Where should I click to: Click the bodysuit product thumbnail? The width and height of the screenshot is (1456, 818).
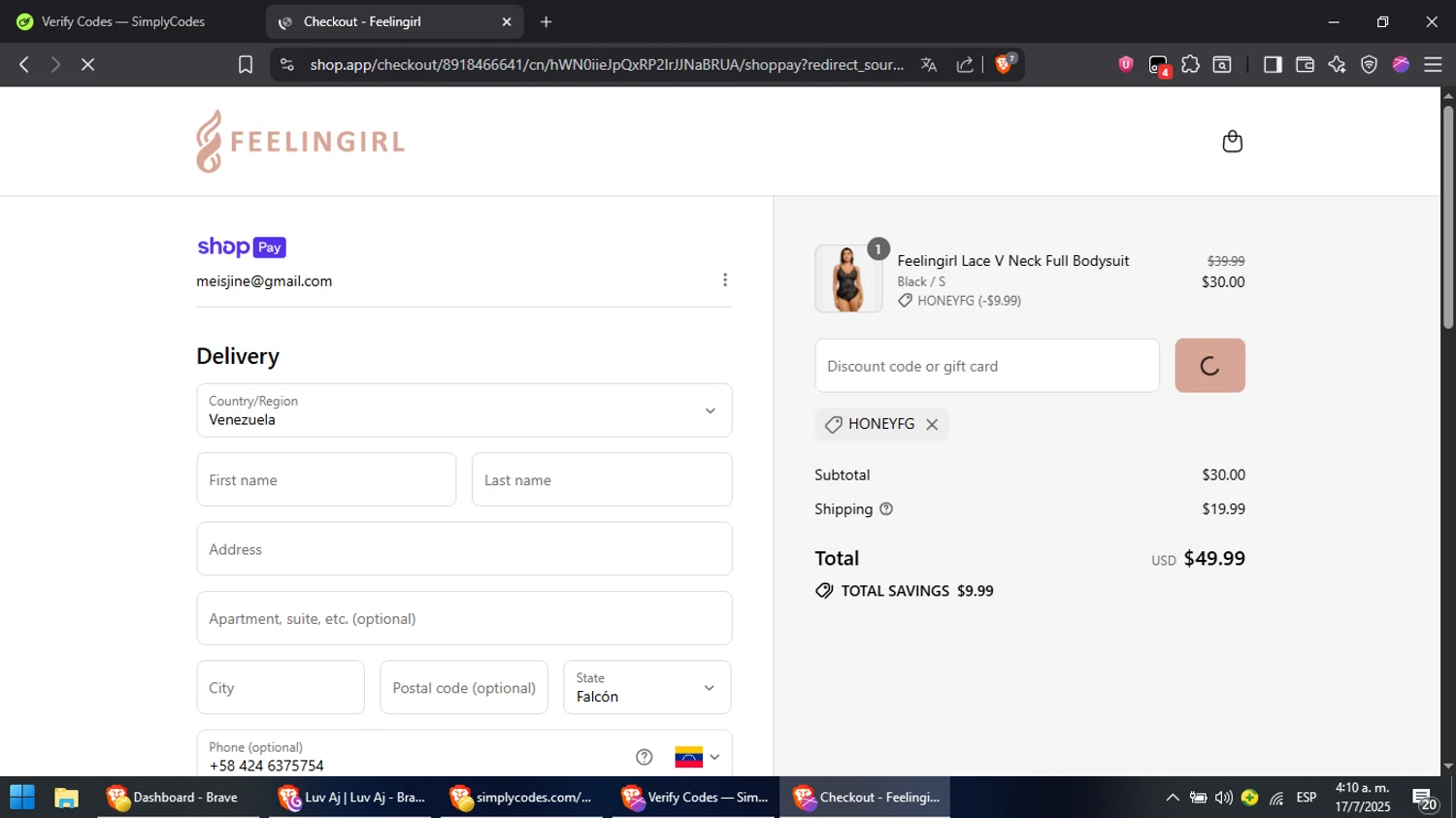848,278
